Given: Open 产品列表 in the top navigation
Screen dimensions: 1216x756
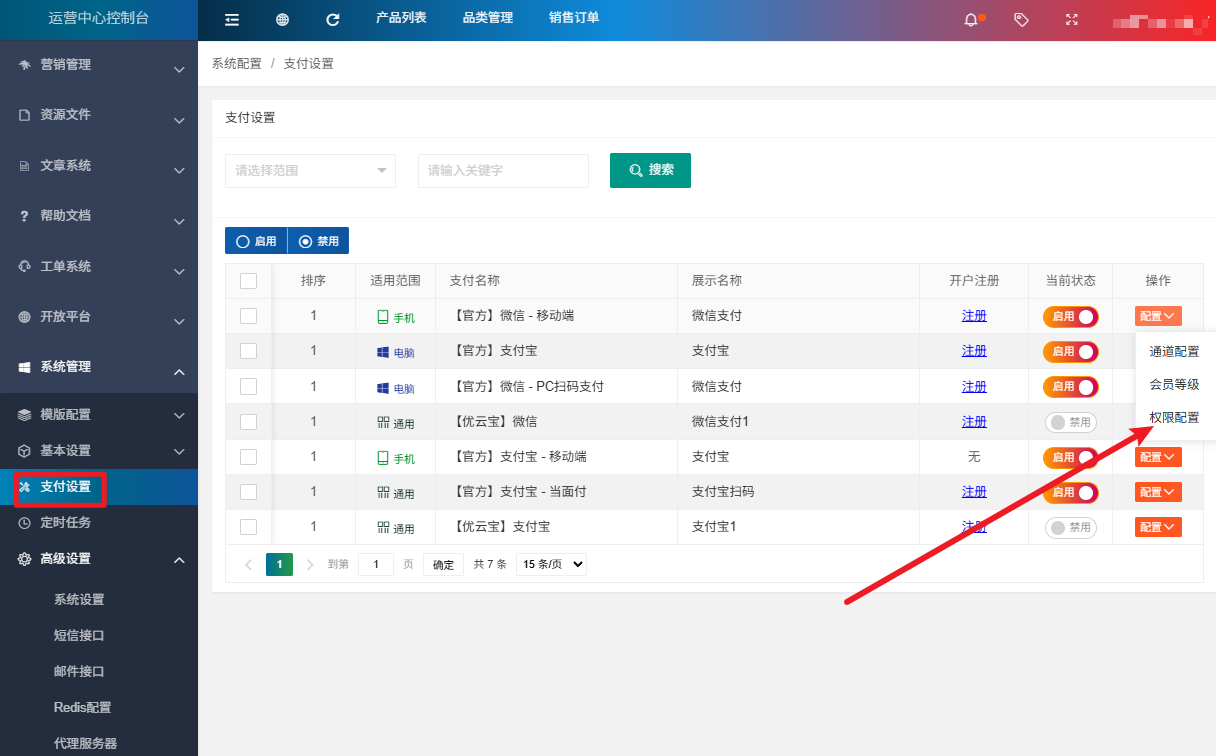Looking at the screenshot, I should [401, 18].
